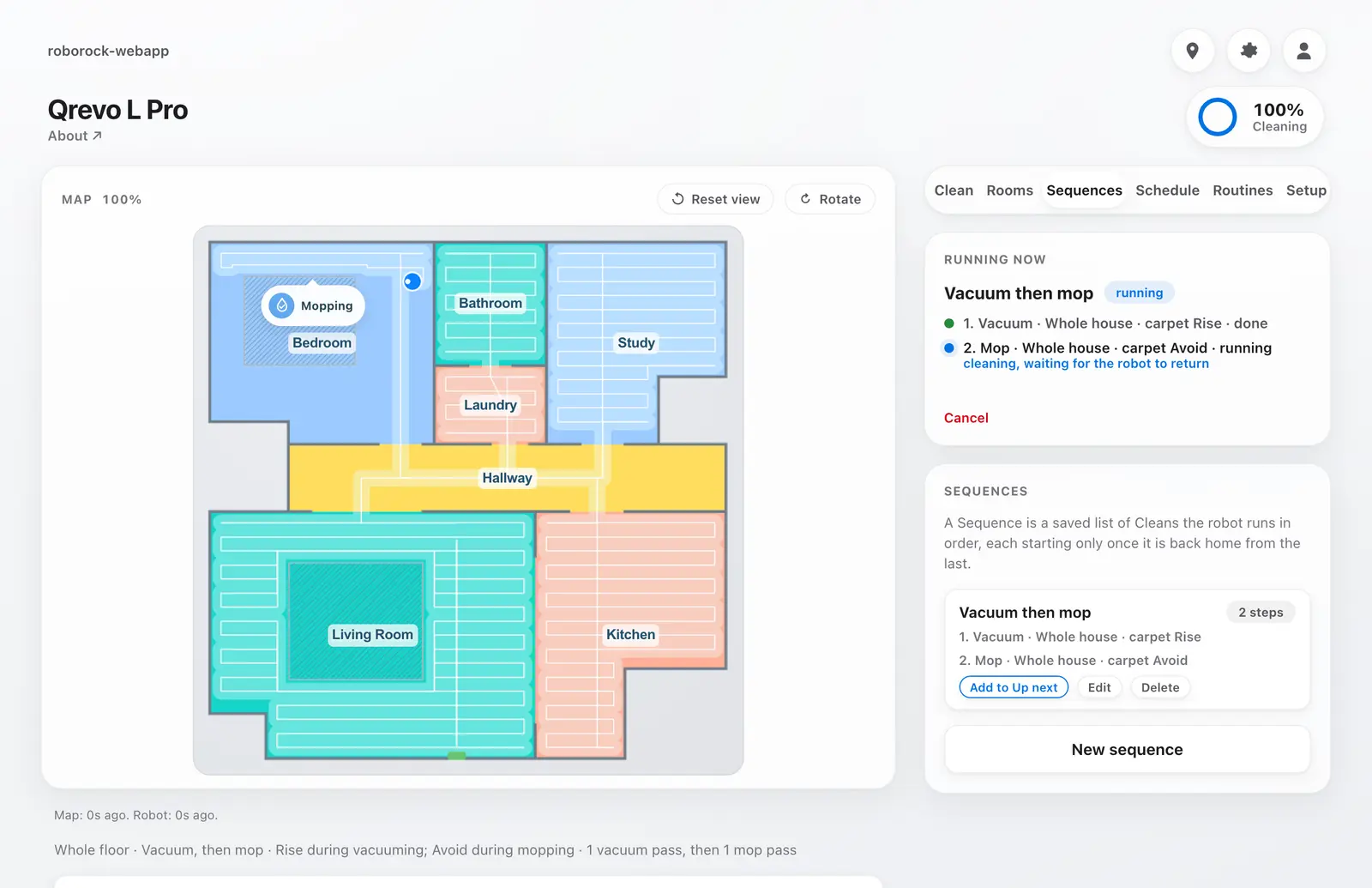The width and height of the screenshot is (1372, 888).
Task: Click the Qrevo L Pro heading
Action: [117, 110]
